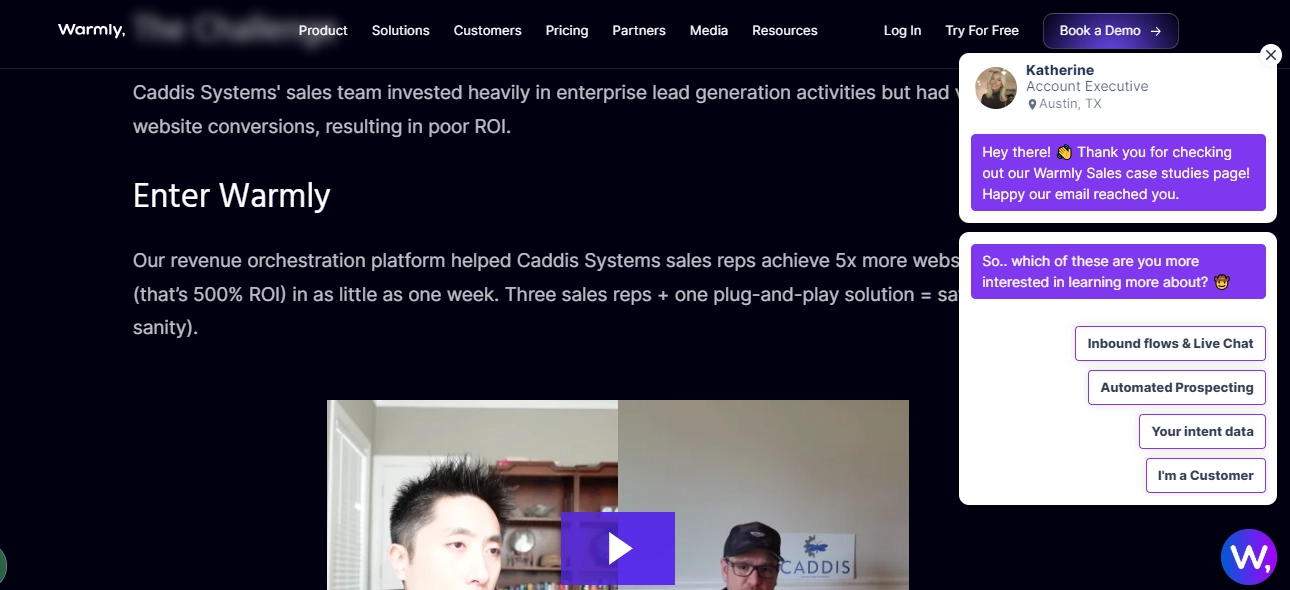Go to the Customers page

coord(488,30)
